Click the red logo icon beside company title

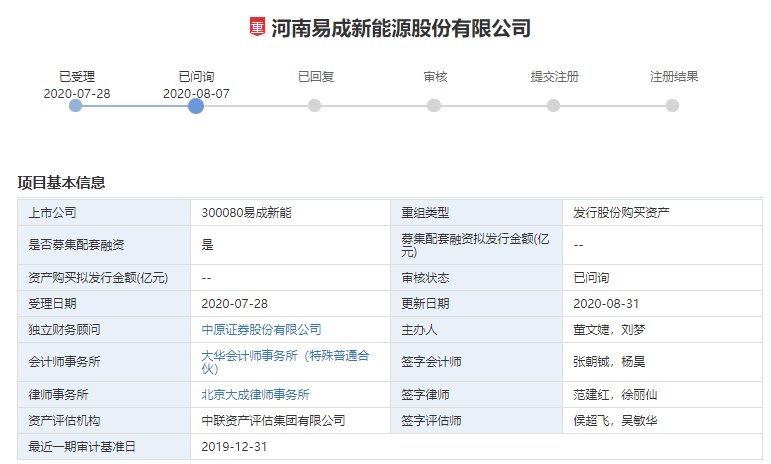(x=257, y=27)
